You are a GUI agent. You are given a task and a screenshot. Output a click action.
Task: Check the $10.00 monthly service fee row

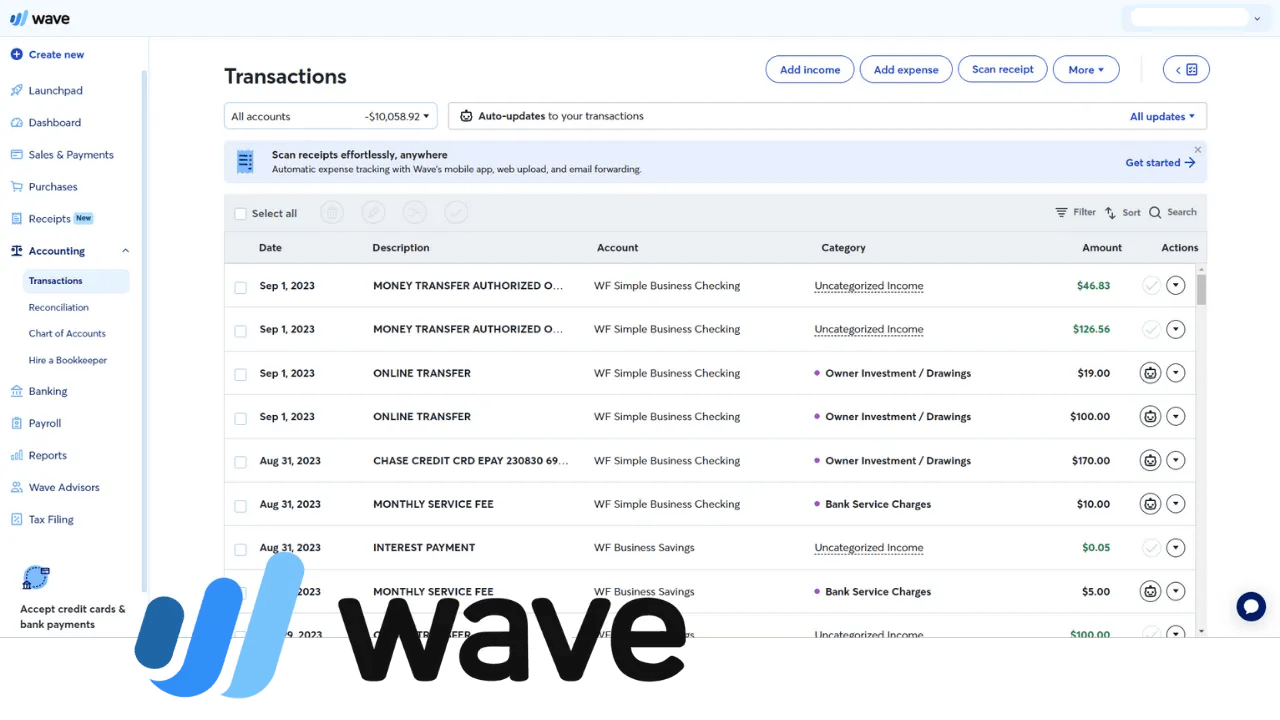240,506
